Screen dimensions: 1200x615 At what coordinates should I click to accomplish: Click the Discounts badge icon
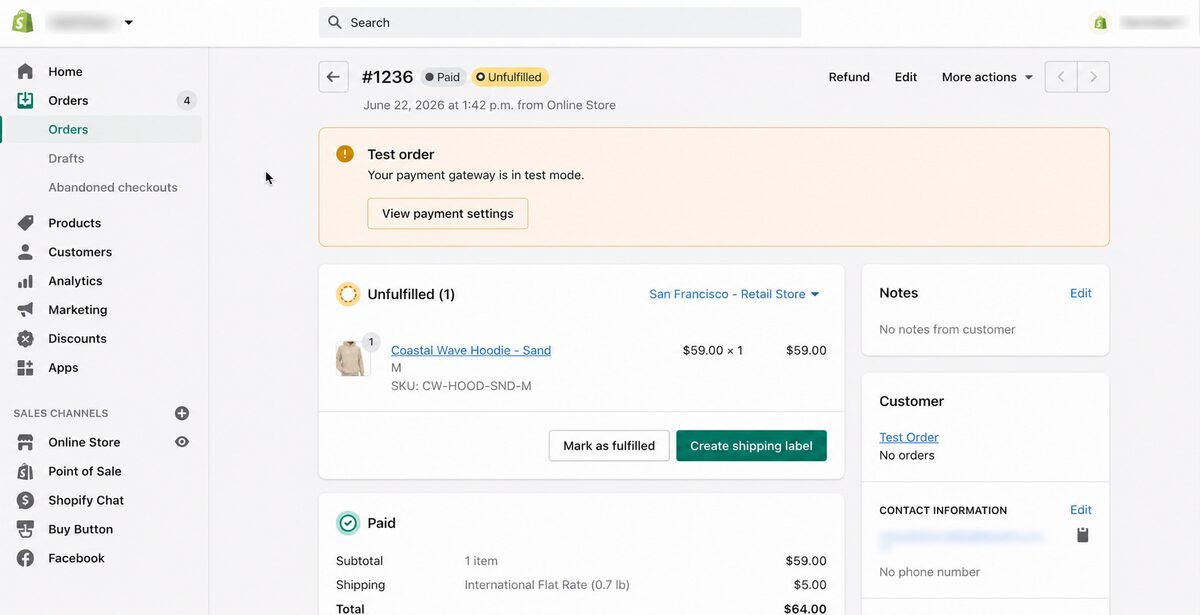(26, 339)
